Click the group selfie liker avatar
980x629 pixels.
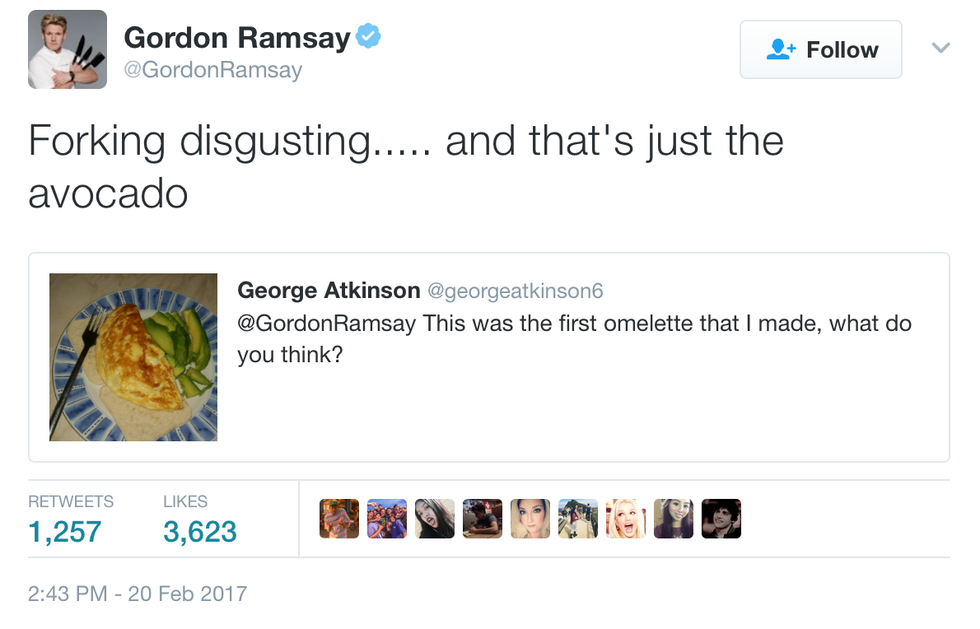click(x=387, y=519)
